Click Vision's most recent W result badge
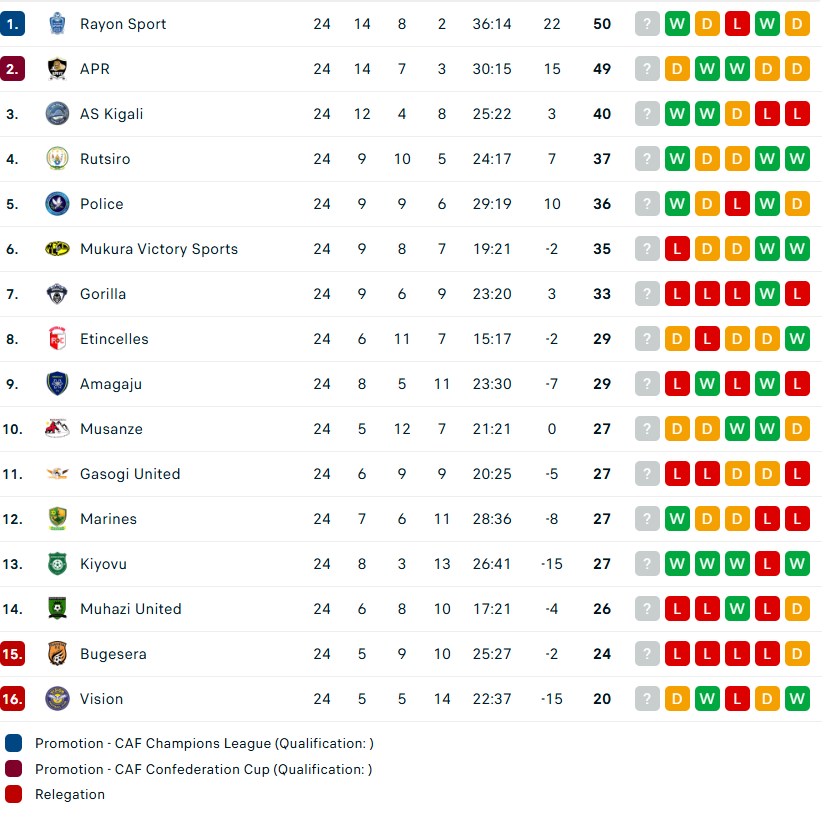829x813 pixels. 797,699
